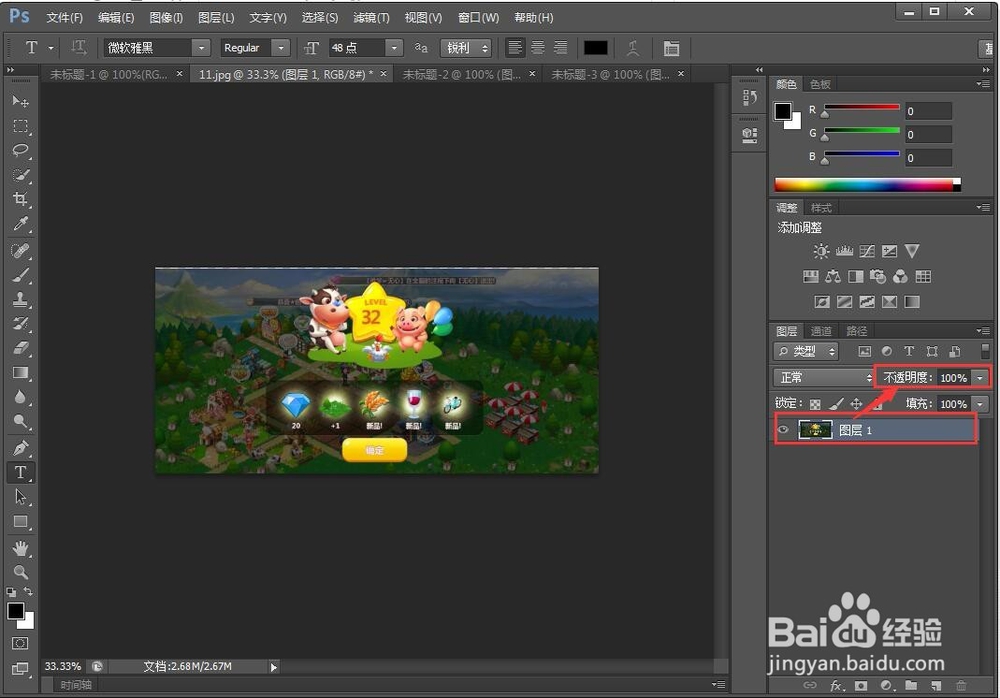Toggle Quick Mask mode

(x=20, y=643)
